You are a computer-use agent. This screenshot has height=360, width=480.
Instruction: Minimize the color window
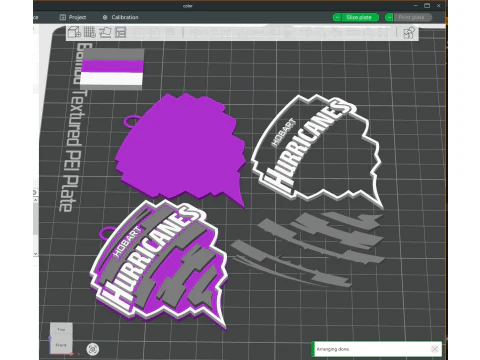[416, 6]
